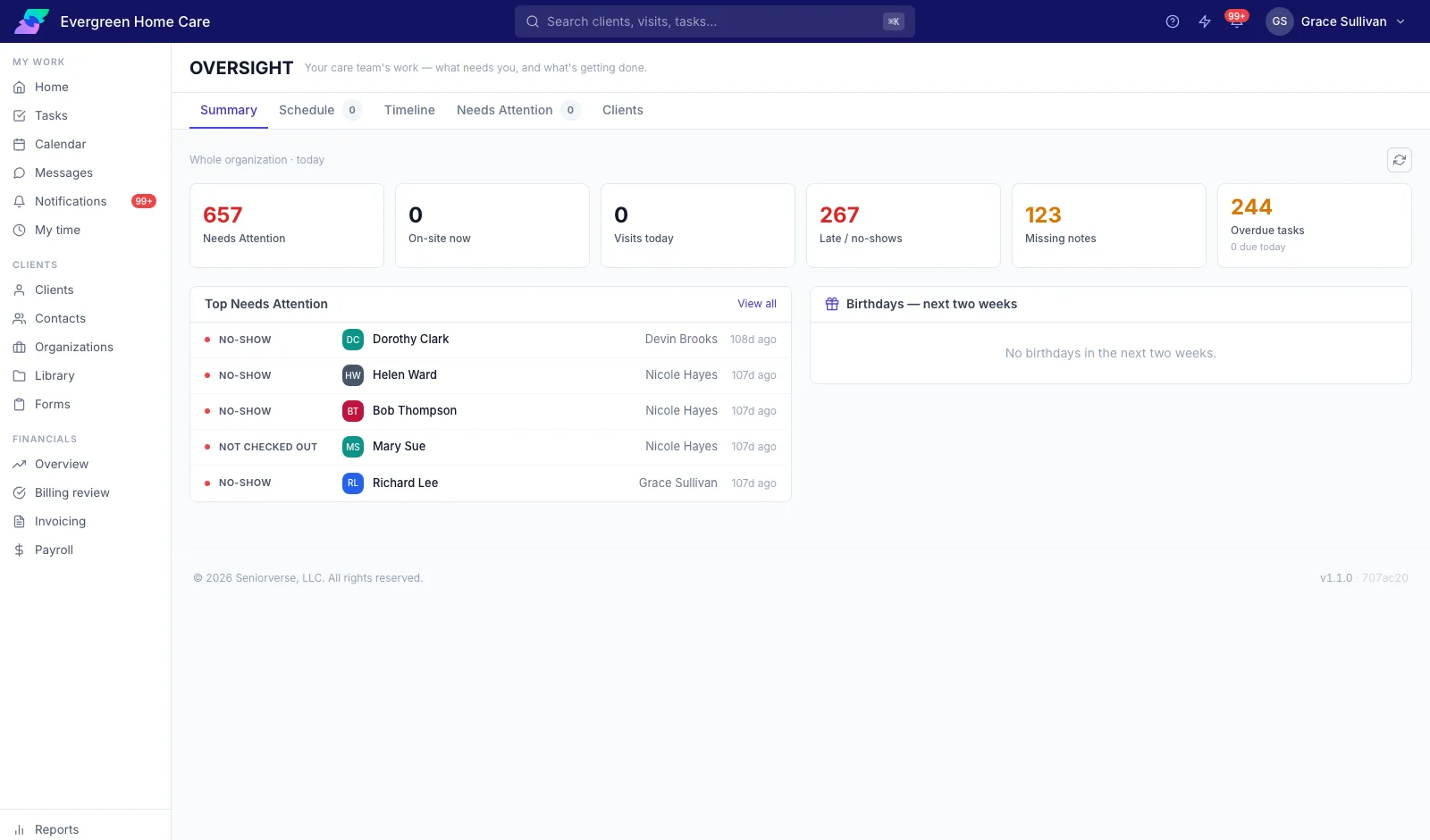Screen dimensions: 1430x840
Task: Open Notifications in the sidebar
Action: pyautogui.click(x=85, y=201)
